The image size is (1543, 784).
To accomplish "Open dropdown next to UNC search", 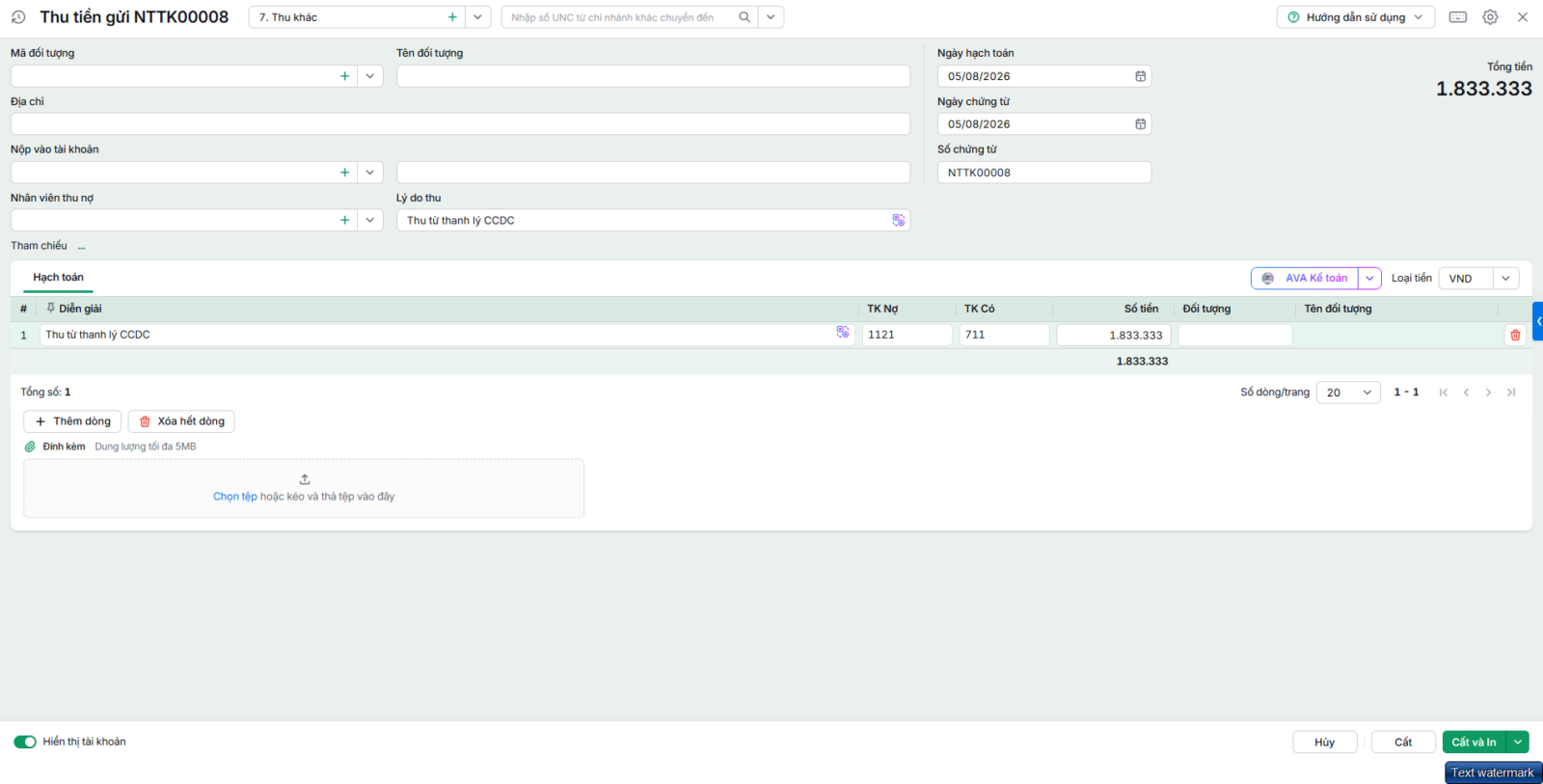I will (771, 17).
